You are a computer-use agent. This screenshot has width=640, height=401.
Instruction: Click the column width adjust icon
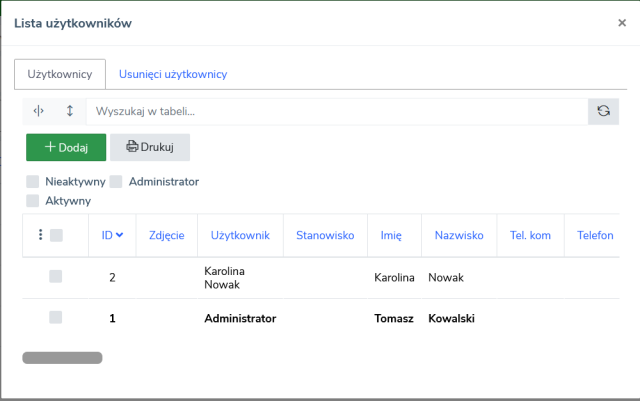click(x=38, y=111)
